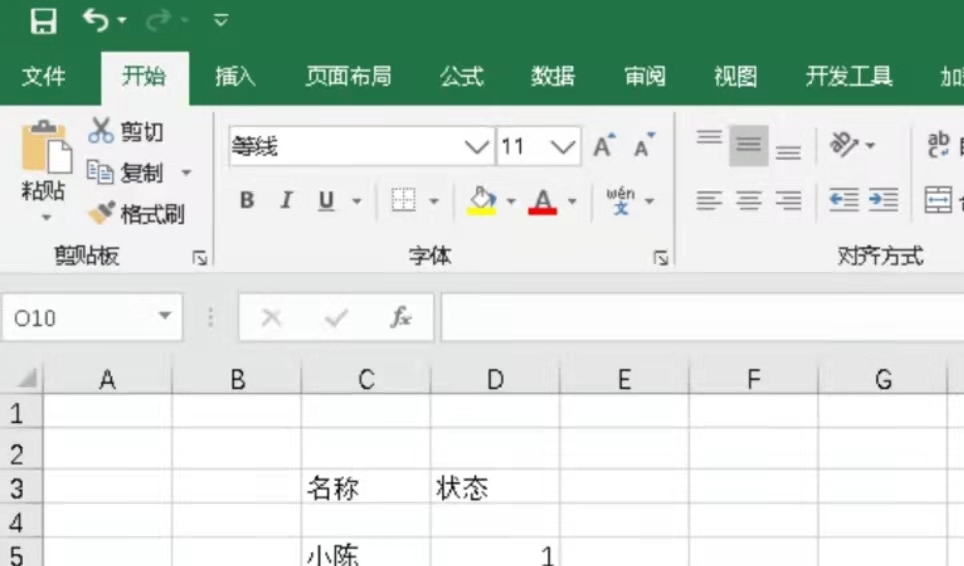964x566 pixels.
Task: Click the Cut scissors icon
Action: click(x=102, y=131)
